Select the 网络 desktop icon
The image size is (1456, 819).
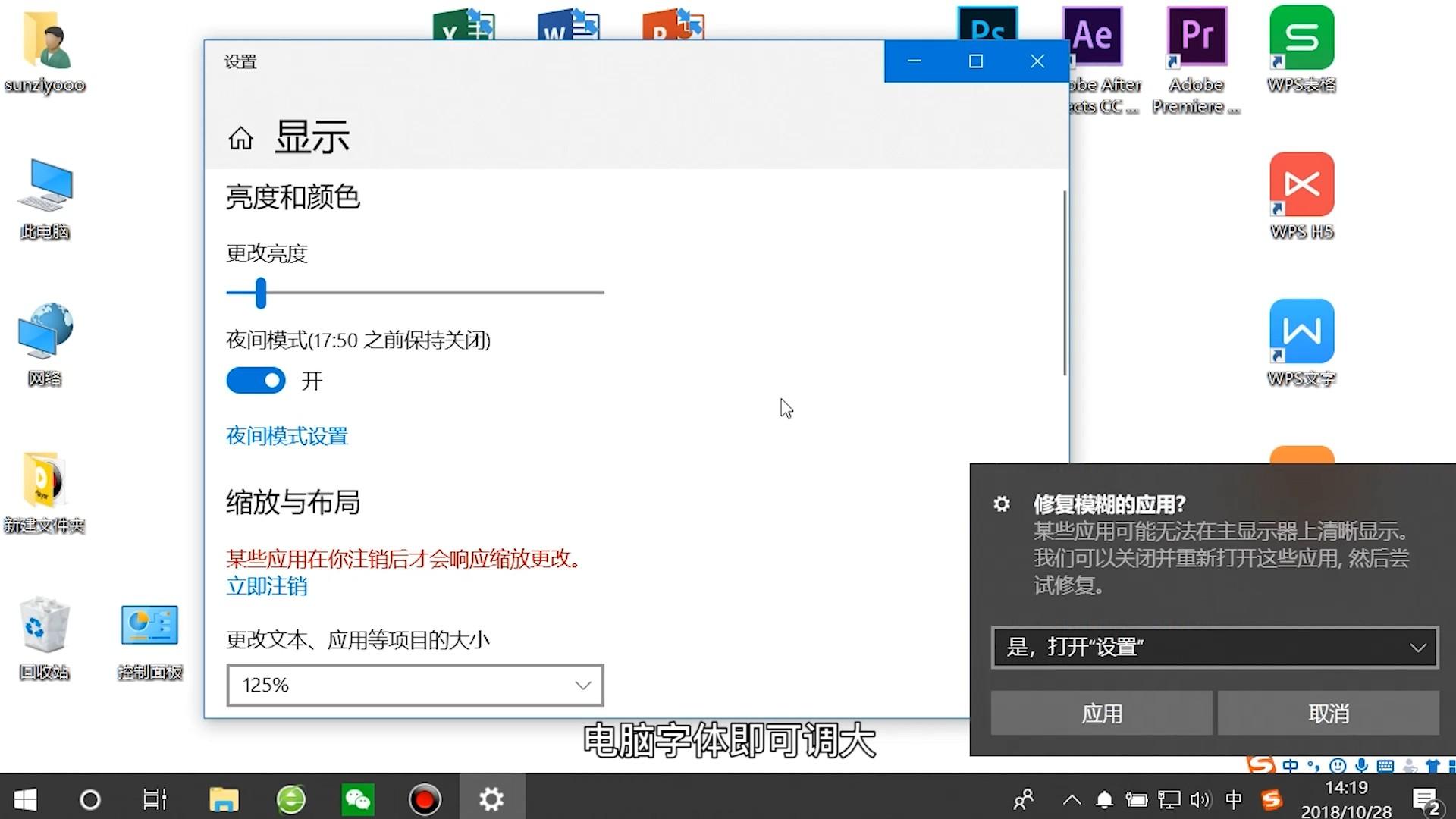(45, 345)
